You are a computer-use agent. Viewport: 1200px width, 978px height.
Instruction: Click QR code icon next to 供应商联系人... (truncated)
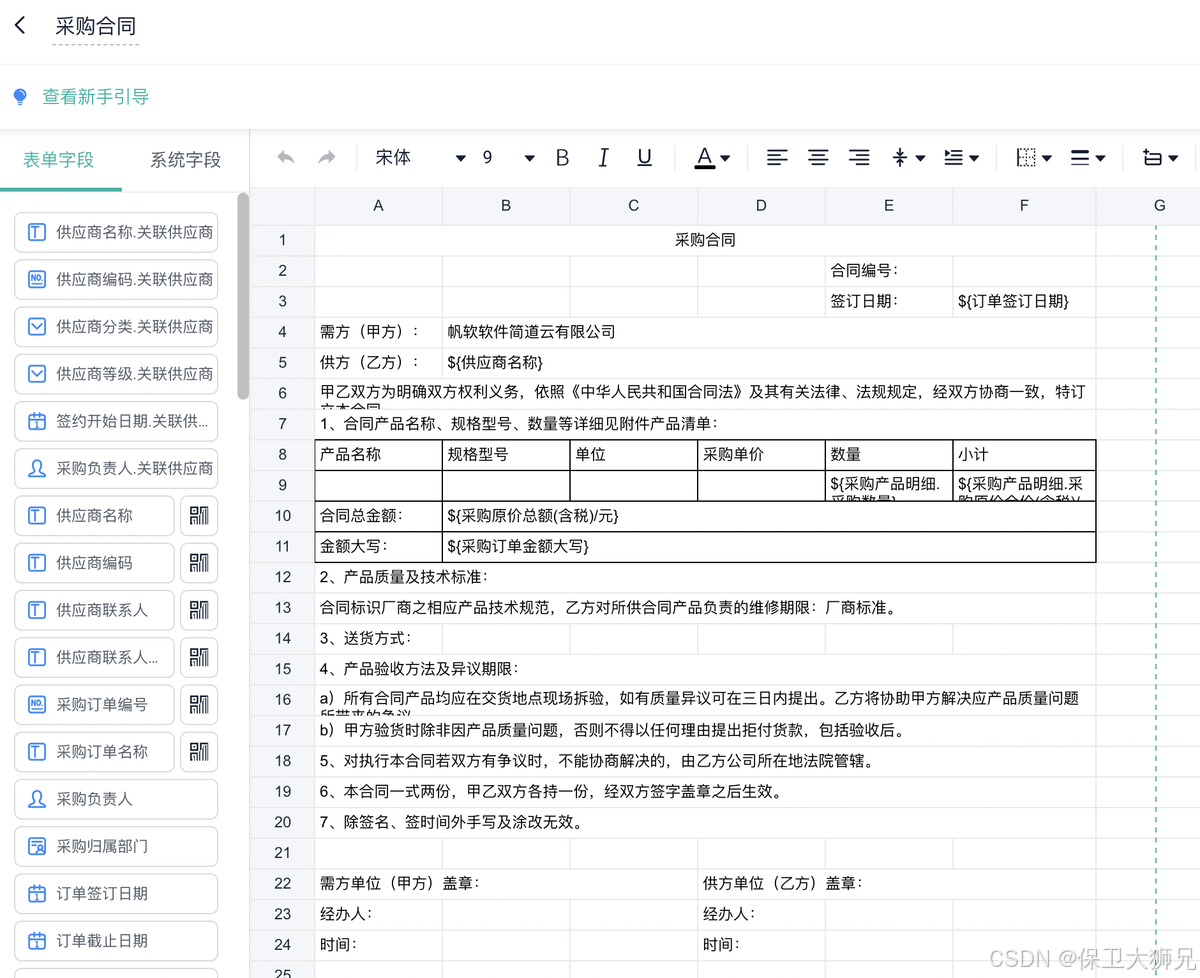[199, 657]
